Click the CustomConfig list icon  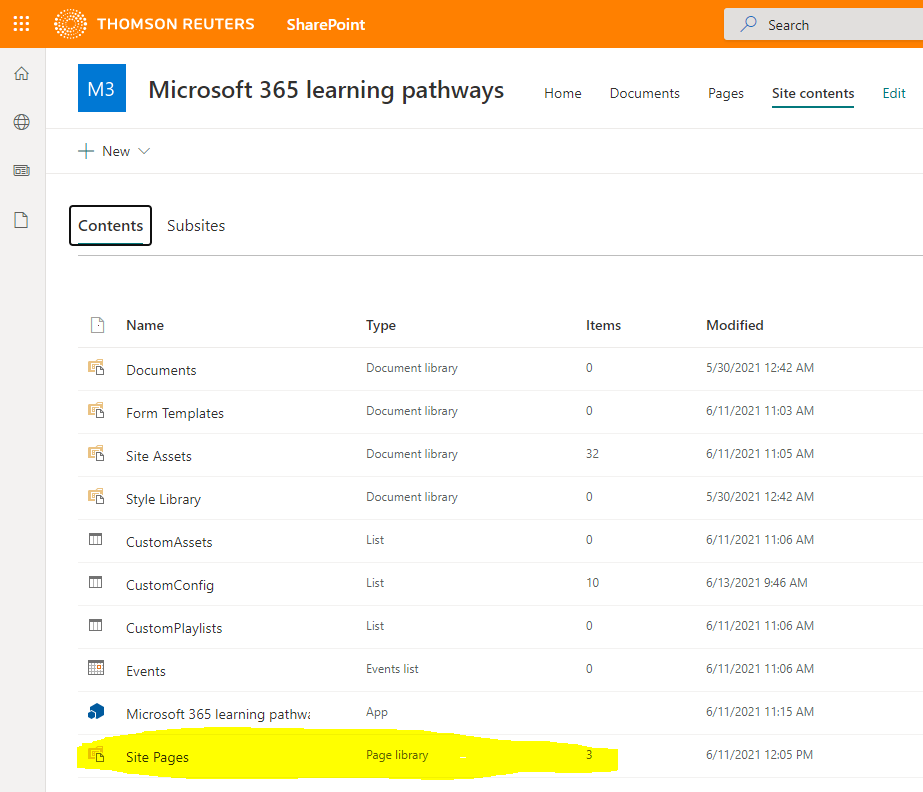97,584
